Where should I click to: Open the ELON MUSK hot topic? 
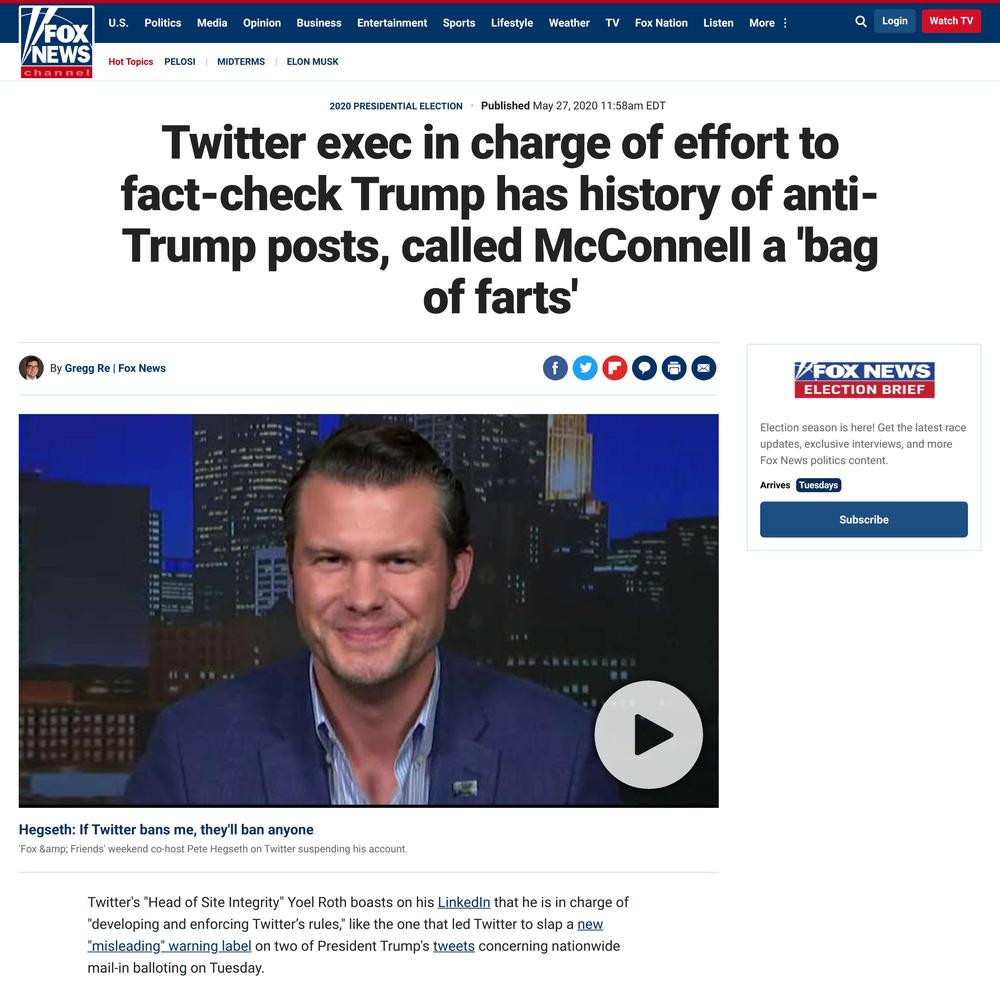pyautogui.click(x=312, y=62)
